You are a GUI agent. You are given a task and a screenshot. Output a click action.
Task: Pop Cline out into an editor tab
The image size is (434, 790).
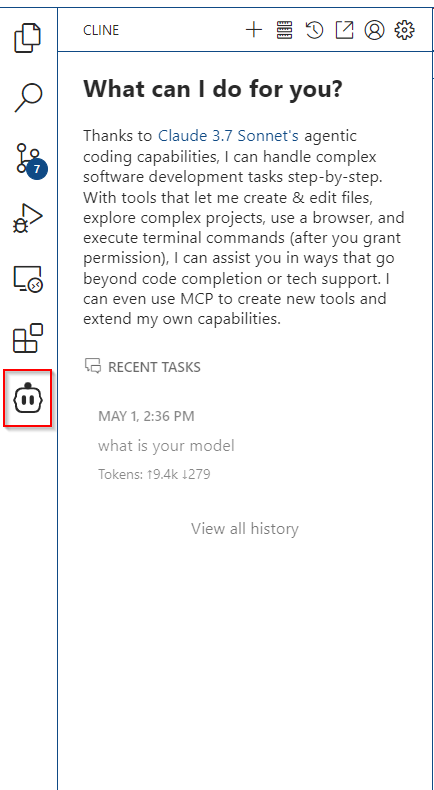[344, 30]
